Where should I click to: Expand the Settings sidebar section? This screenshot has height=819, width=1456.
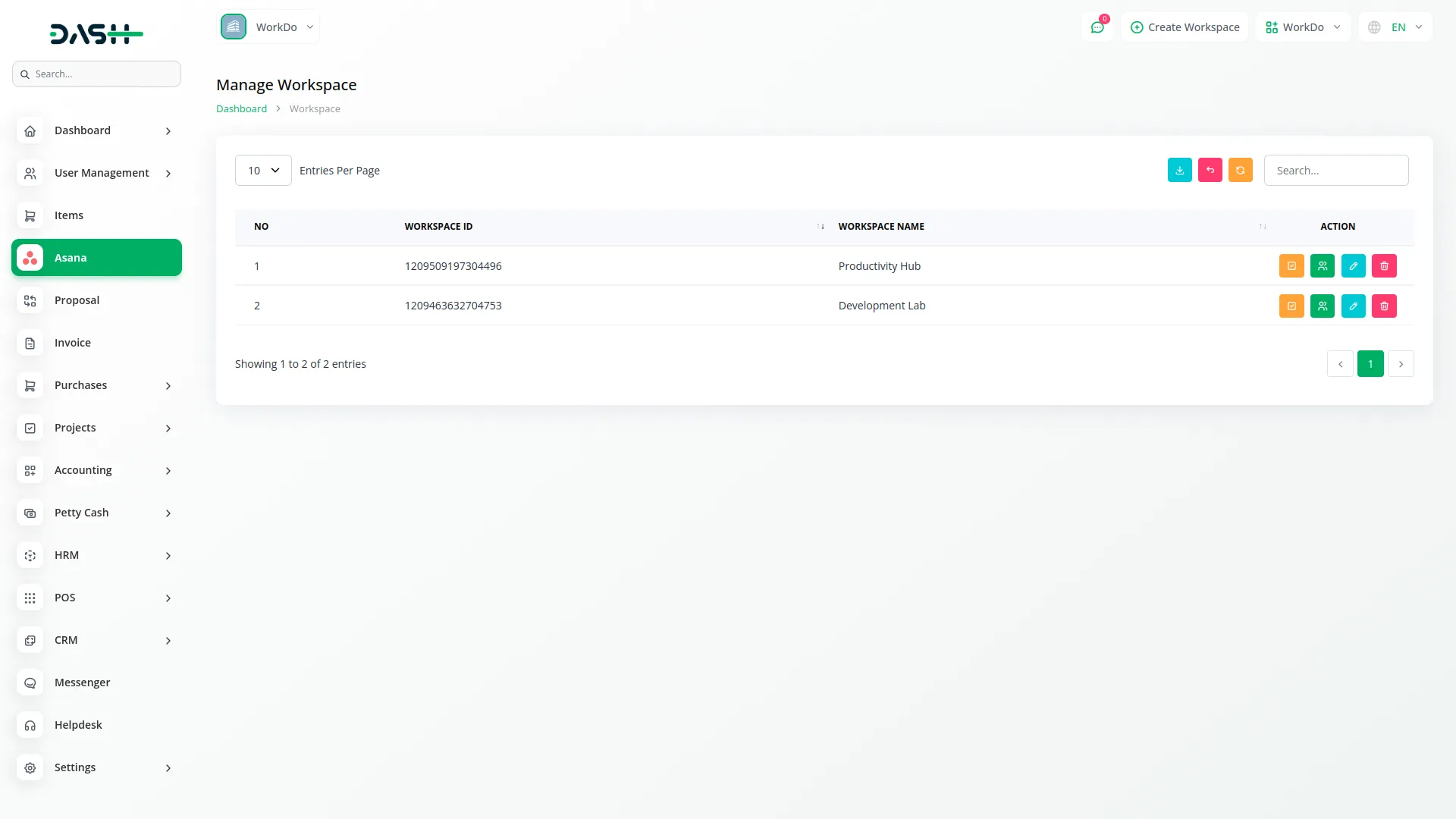coord(96,767)
